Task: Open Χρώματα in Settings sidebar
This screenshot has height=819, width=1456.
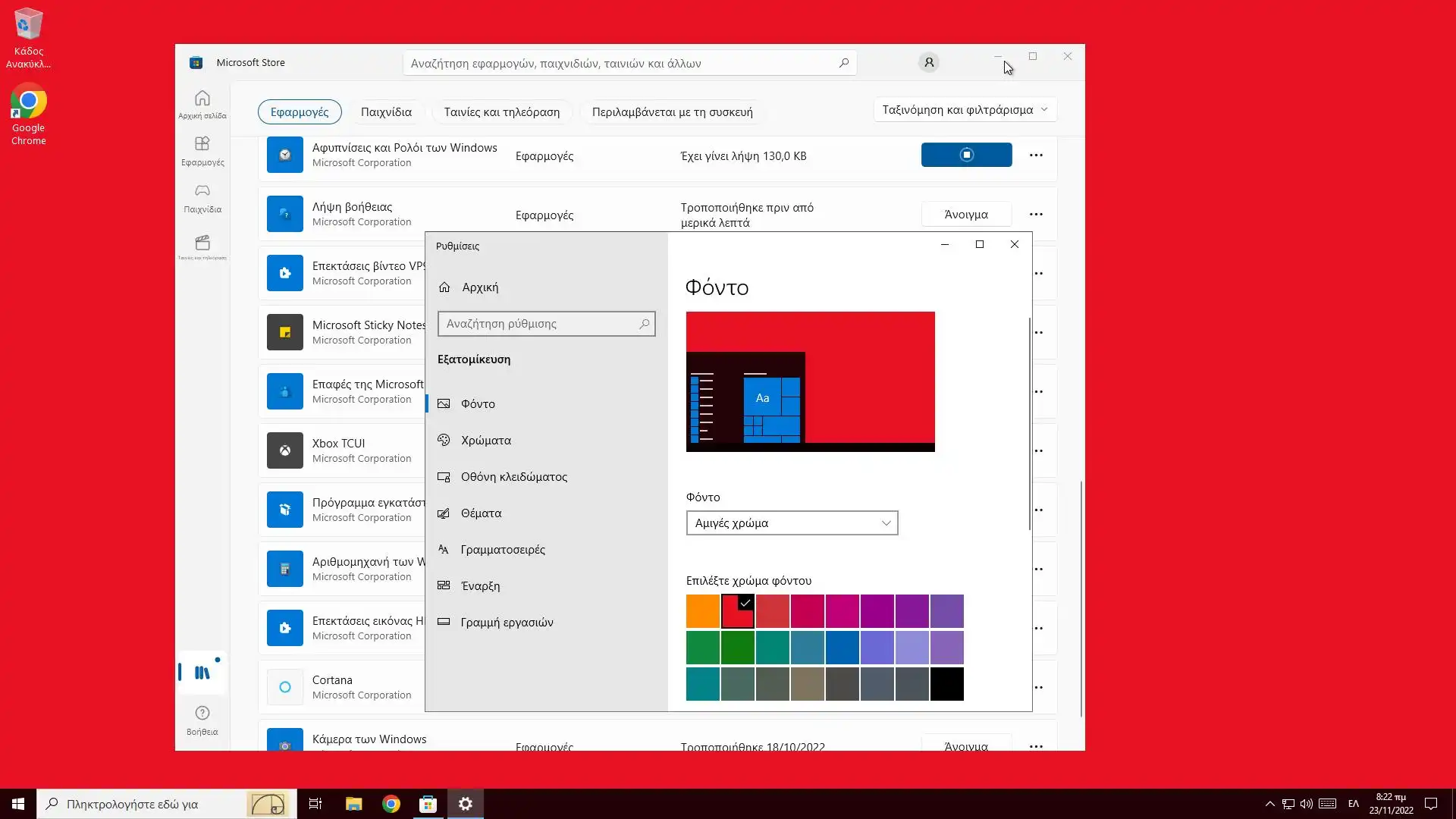Action: pos(485,441)
